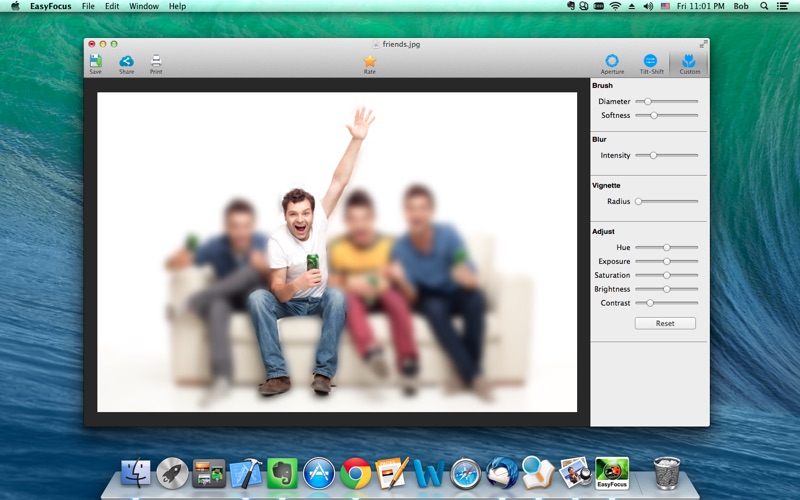The image size is (800, 500).
Task: Open Mission Control icon in Dock
Action: click(209, 473)
